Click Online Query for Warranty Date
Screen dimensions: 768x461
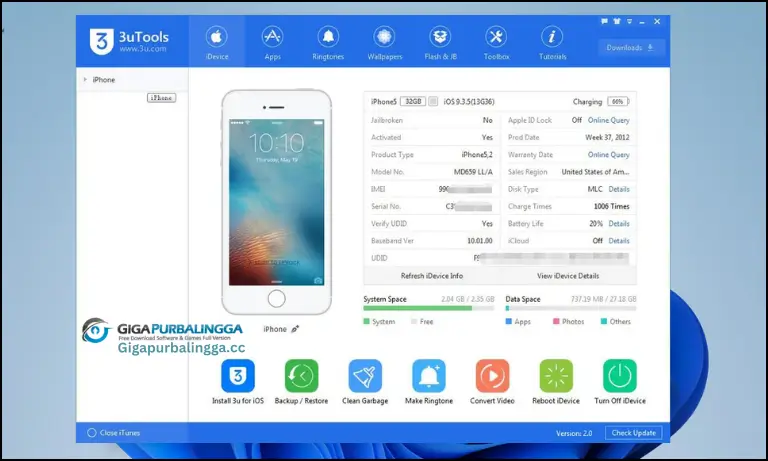click(609, 155)
